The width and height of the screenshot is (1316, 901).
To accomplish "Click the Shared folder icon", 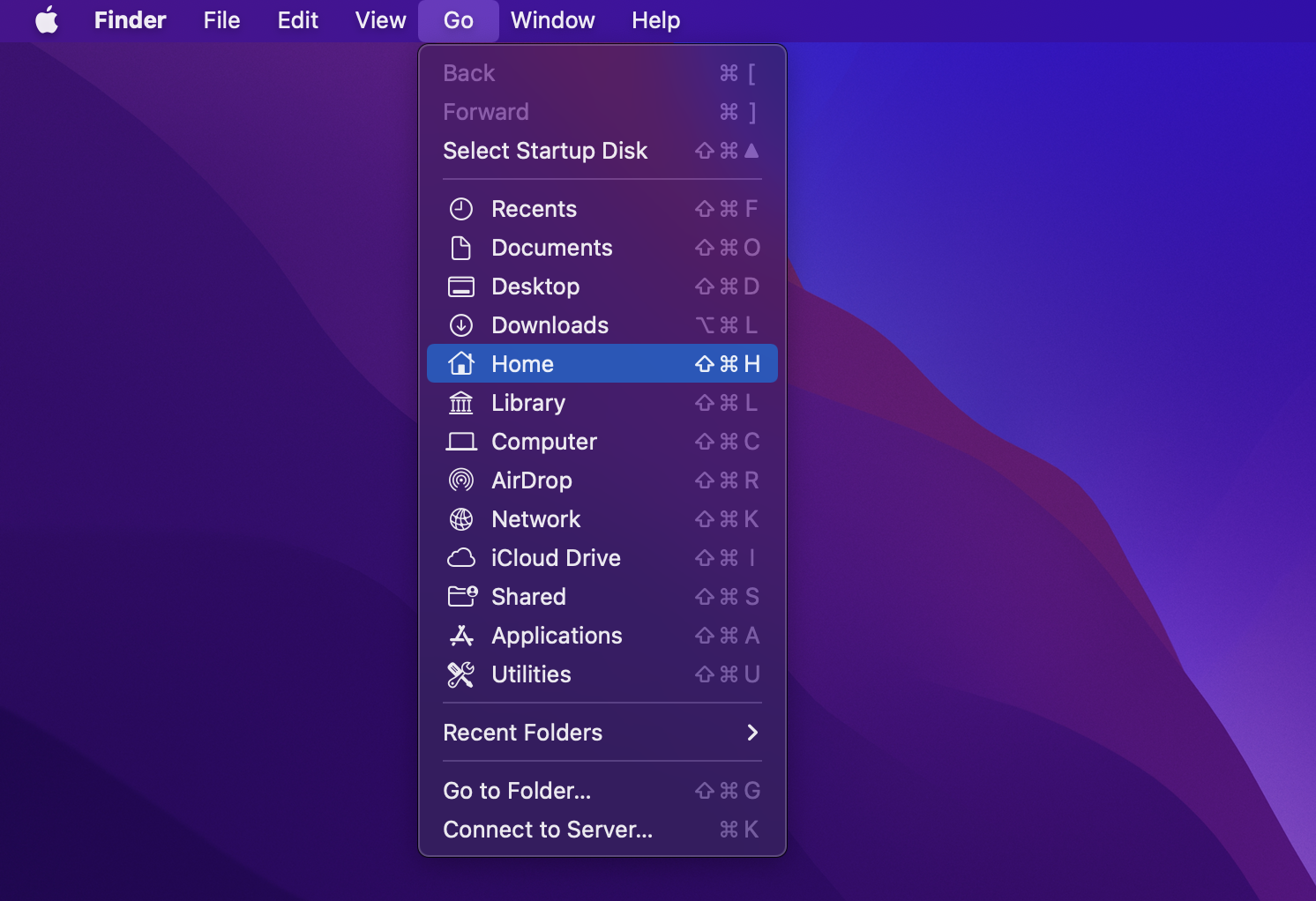I will (462, 597).
